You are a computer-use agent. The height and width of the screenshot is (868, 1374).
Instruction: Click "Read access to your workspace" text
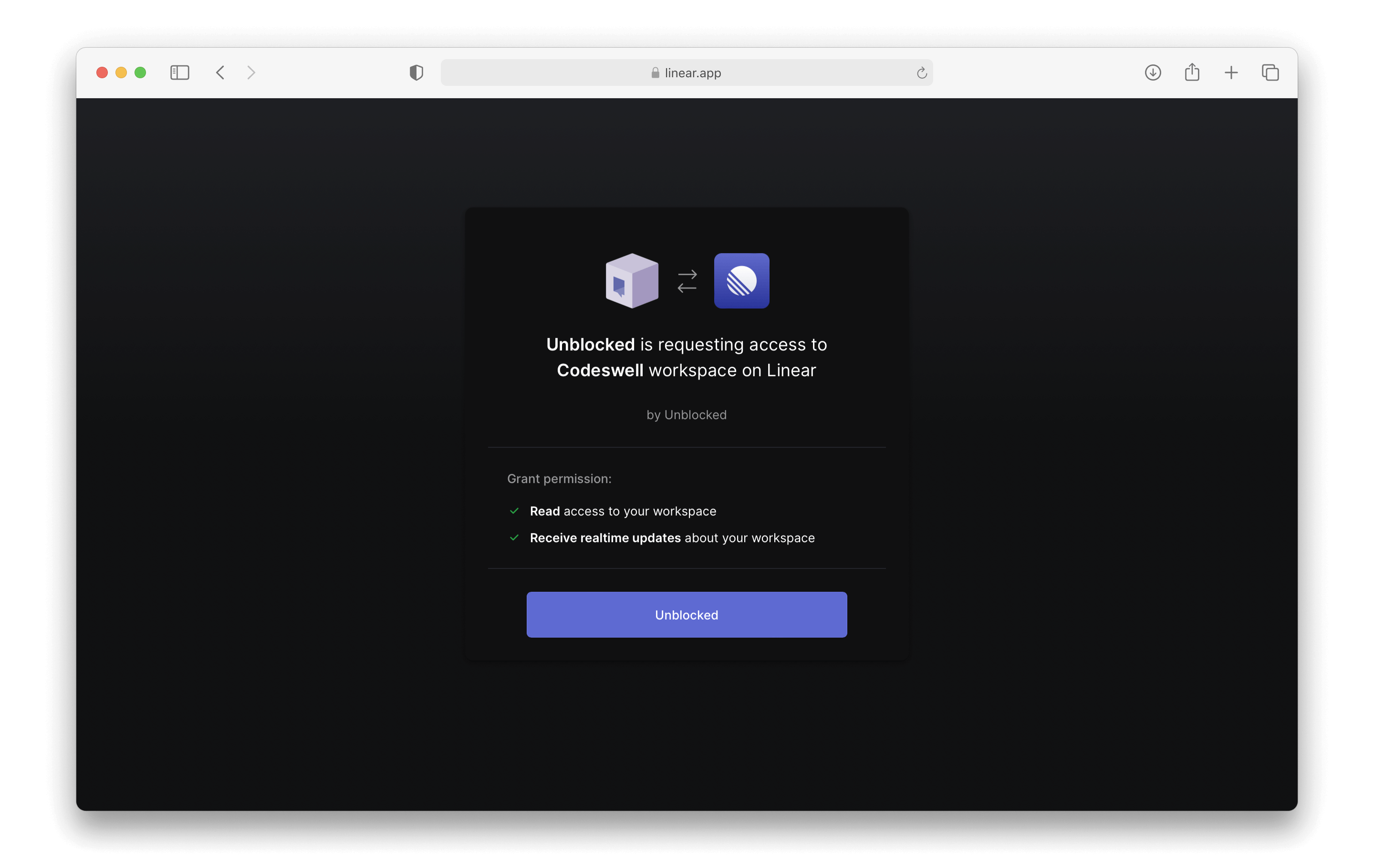[x=623, y=511]
